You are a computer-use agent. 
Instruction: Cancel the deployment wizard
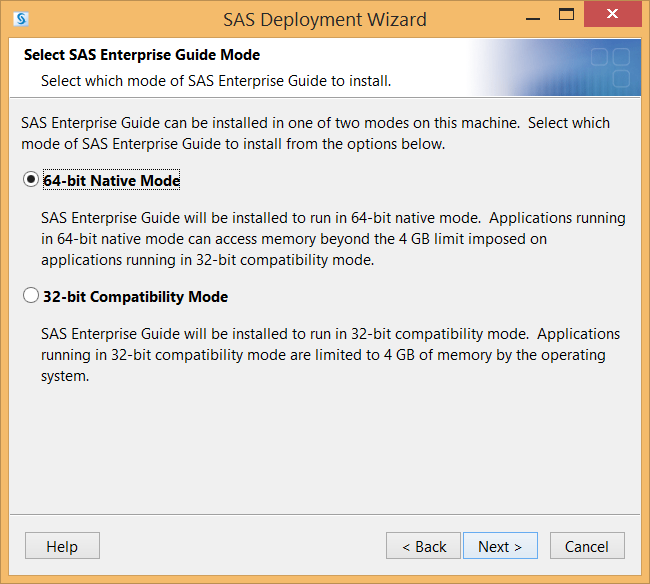[587, 546]
